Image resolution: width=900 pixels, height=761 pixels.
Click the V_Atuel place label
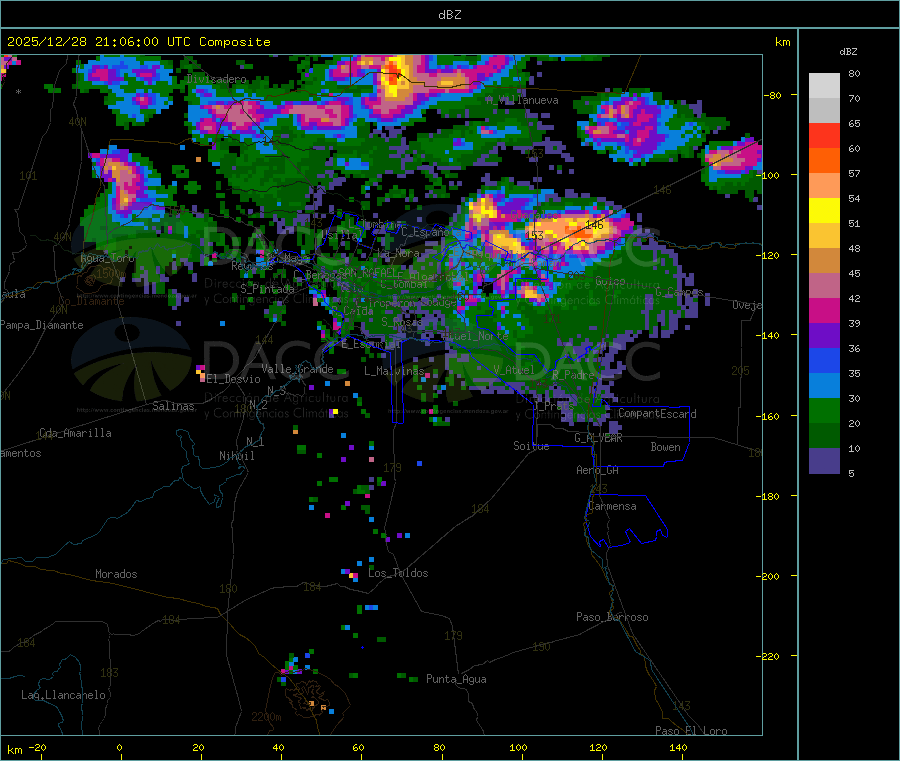tap(514, 370)
